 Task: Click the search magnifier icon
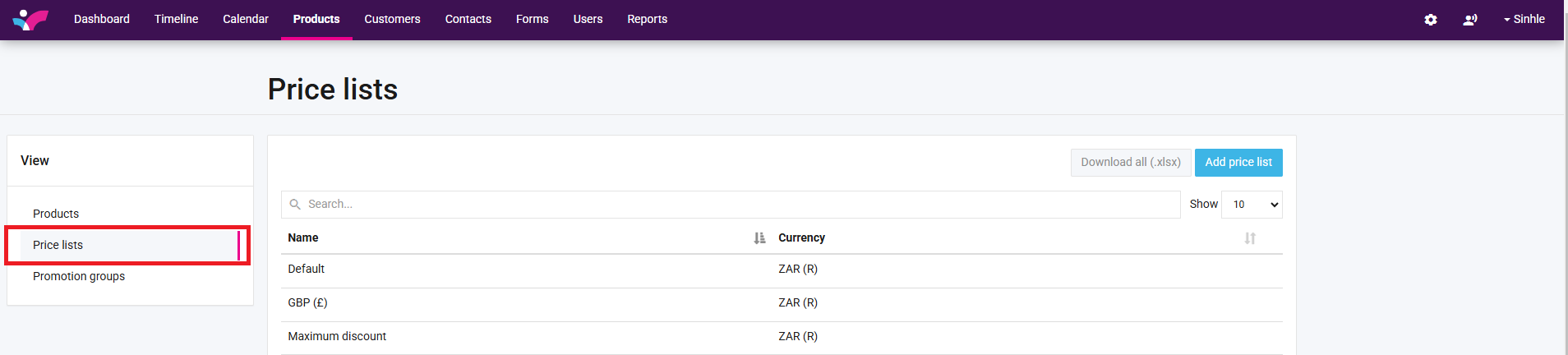[x=295, y=205]
